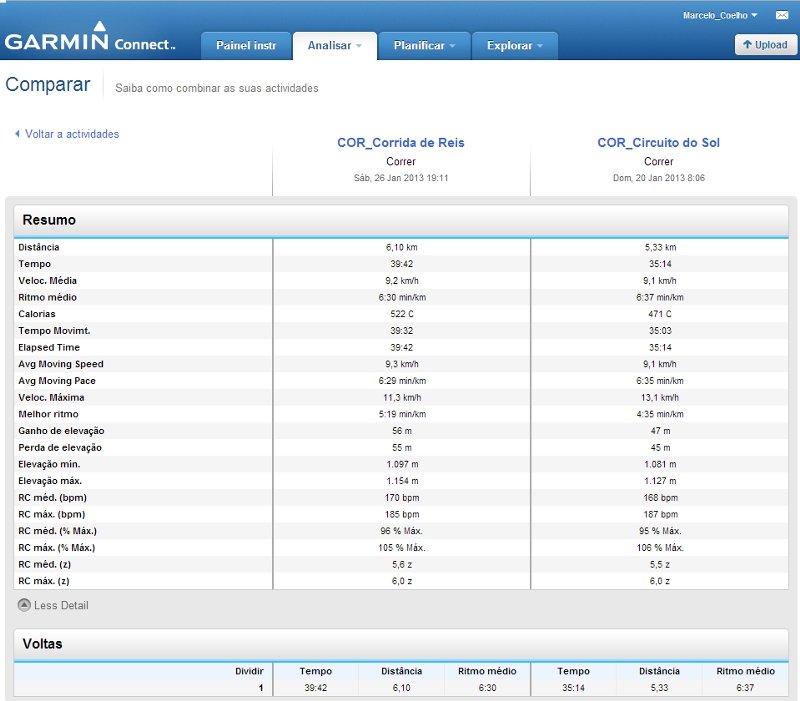Expand the Planificar menu
The image size is (800, 701).
(x=424, y=46)
